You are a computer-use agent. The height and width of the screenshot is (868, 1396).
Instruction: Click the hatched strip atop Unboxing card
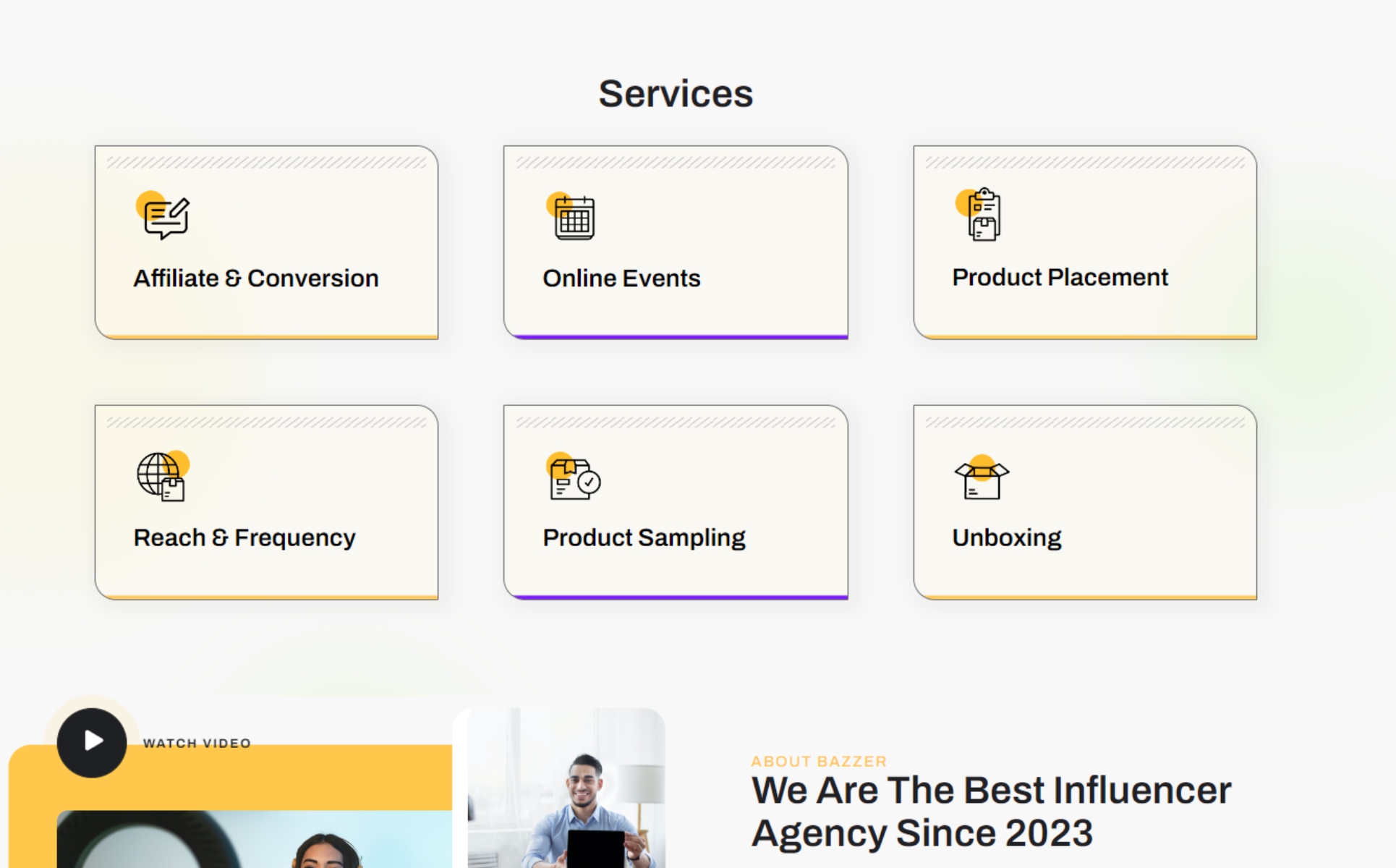[1084, 422]
